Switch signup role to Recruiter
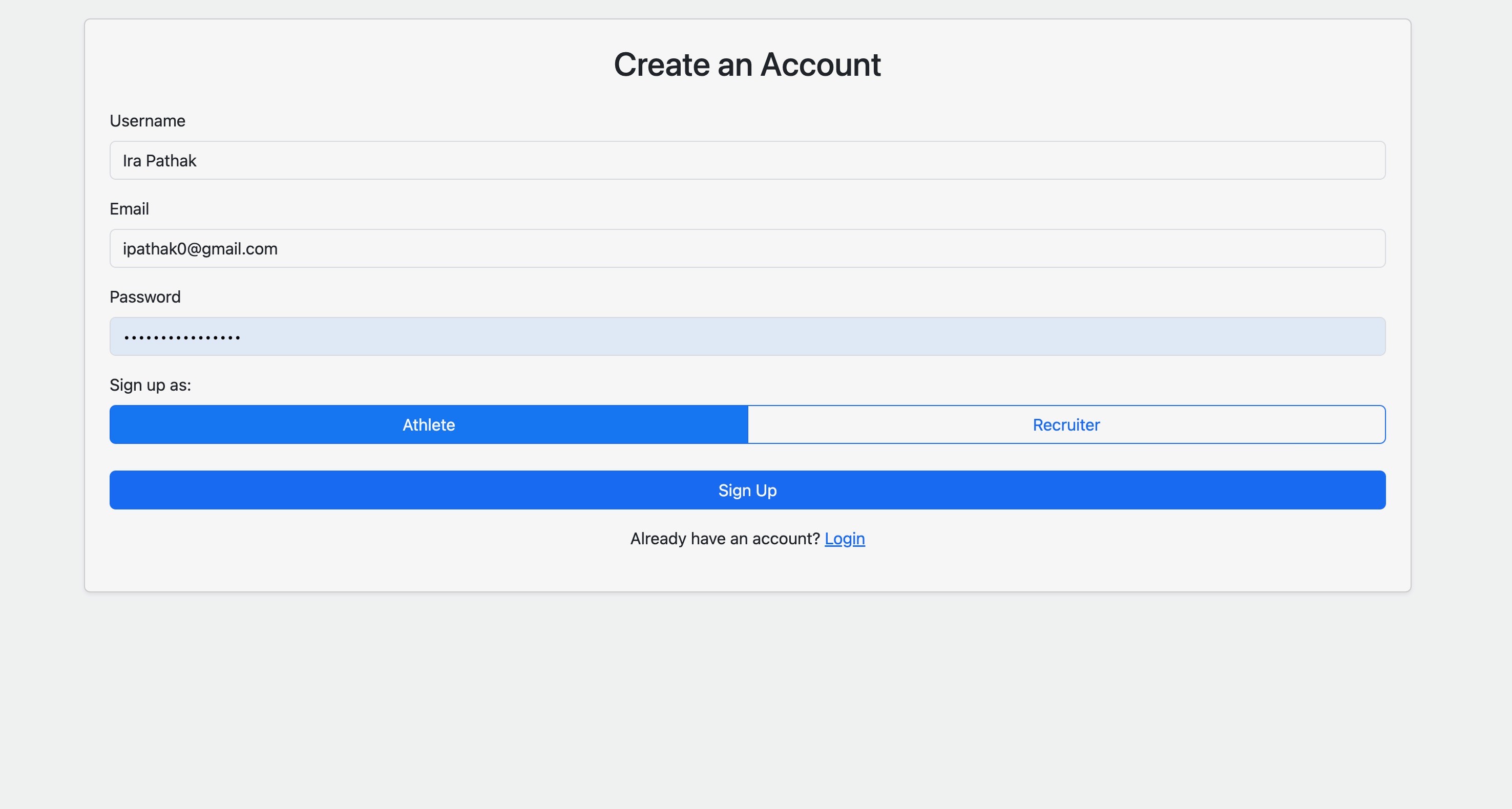Screen dimensions: 1512x809 (x=1066, y=424)
